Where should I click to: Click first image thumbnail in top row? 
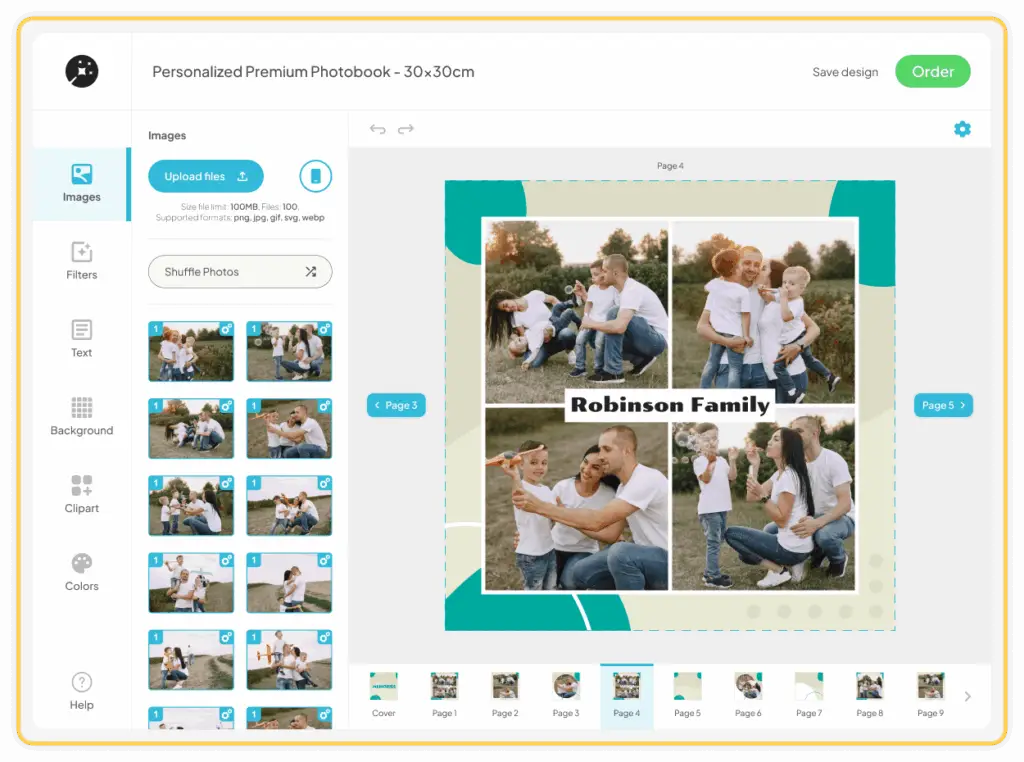191,351
